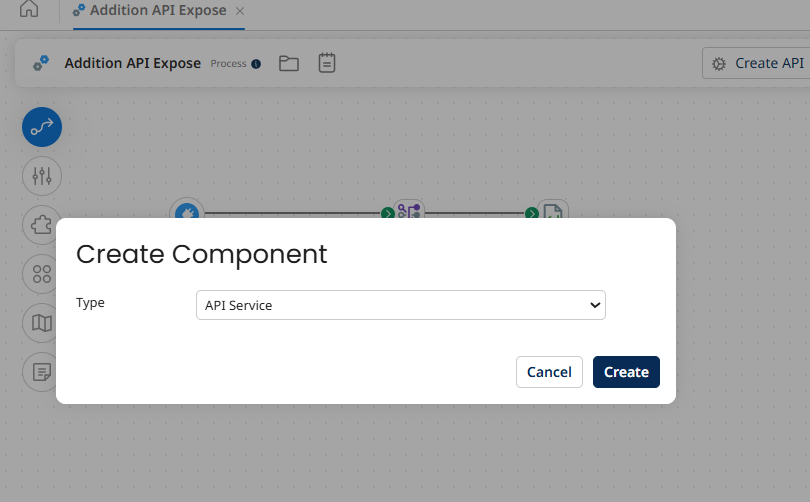The image size is (810, 502).
Task: Click the folder icon in process header
Action: 289,63
